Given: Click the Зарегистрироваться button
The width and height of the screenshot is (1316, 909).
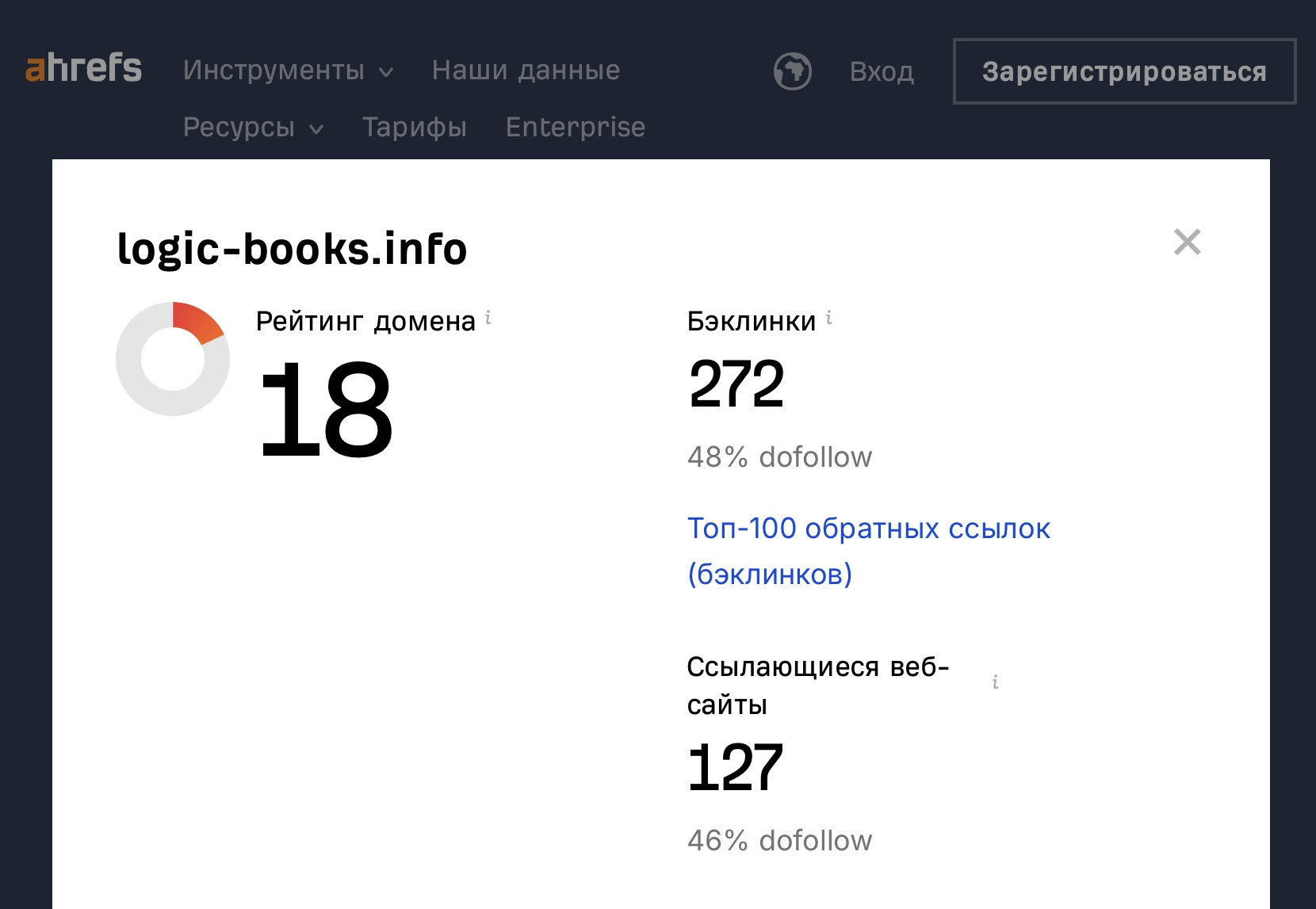Looking at the screenshot, I should [x=1124, y=71].
